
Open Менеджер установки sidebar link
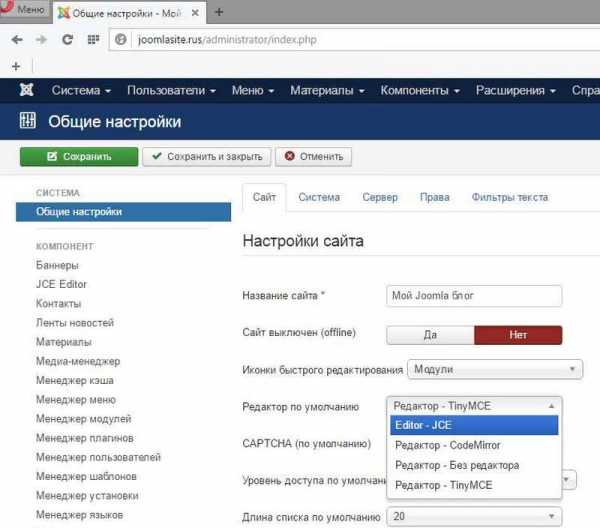pyautogui.click(x=87, y=495)
